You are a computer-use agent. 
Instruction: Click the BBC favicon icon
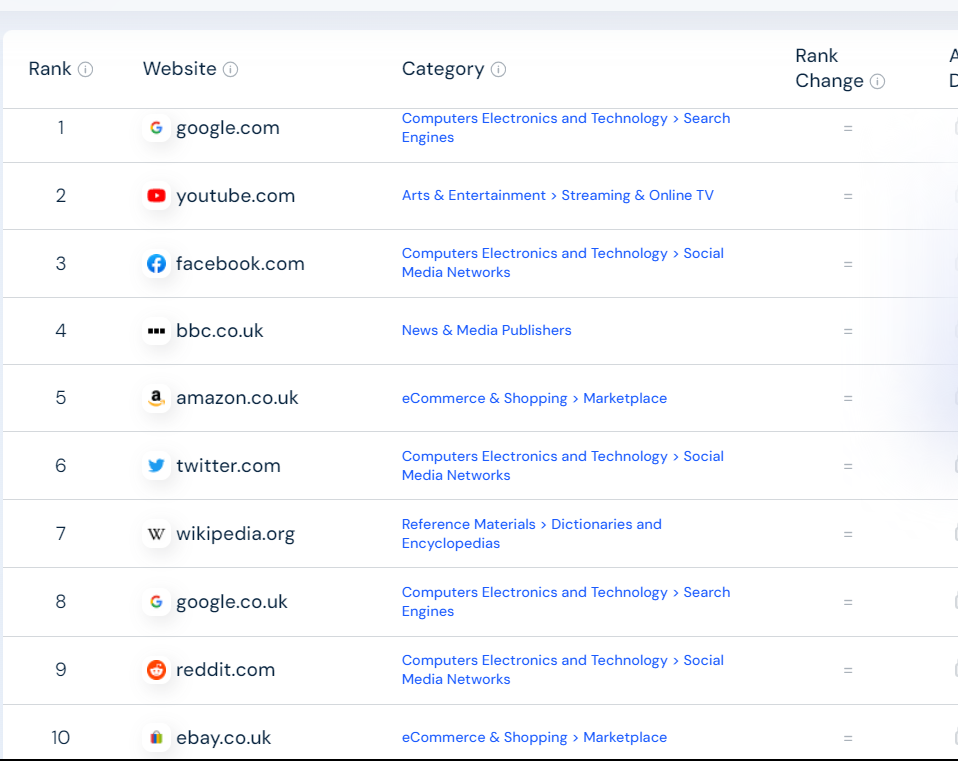[x=156, y=330]
